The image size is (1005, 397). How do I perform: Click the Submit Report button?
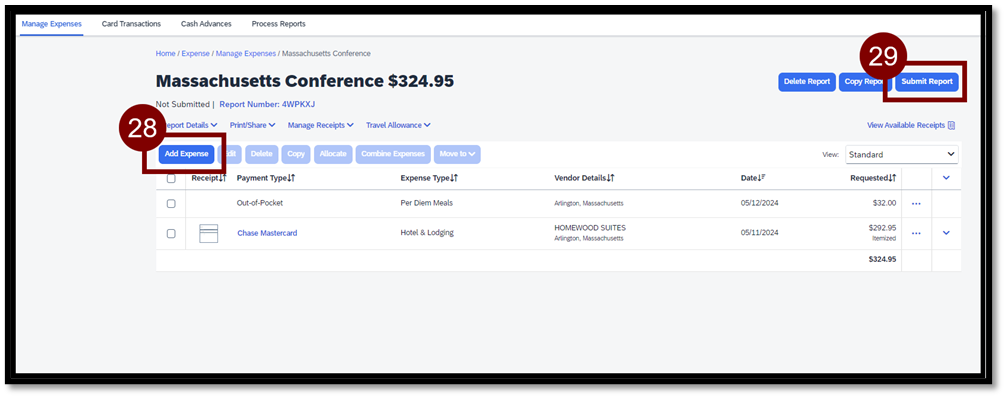[x=927, y=82]
